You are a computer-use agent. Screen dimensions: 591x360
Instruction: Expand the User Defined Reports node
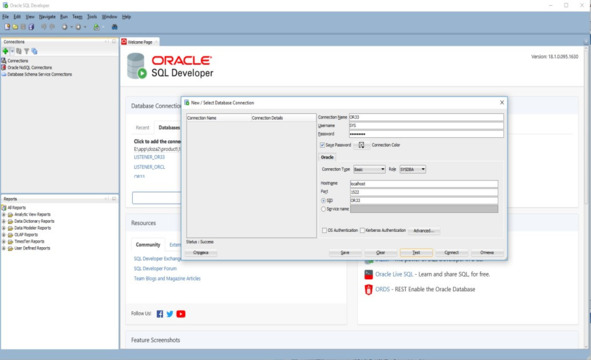pos(4,248)
